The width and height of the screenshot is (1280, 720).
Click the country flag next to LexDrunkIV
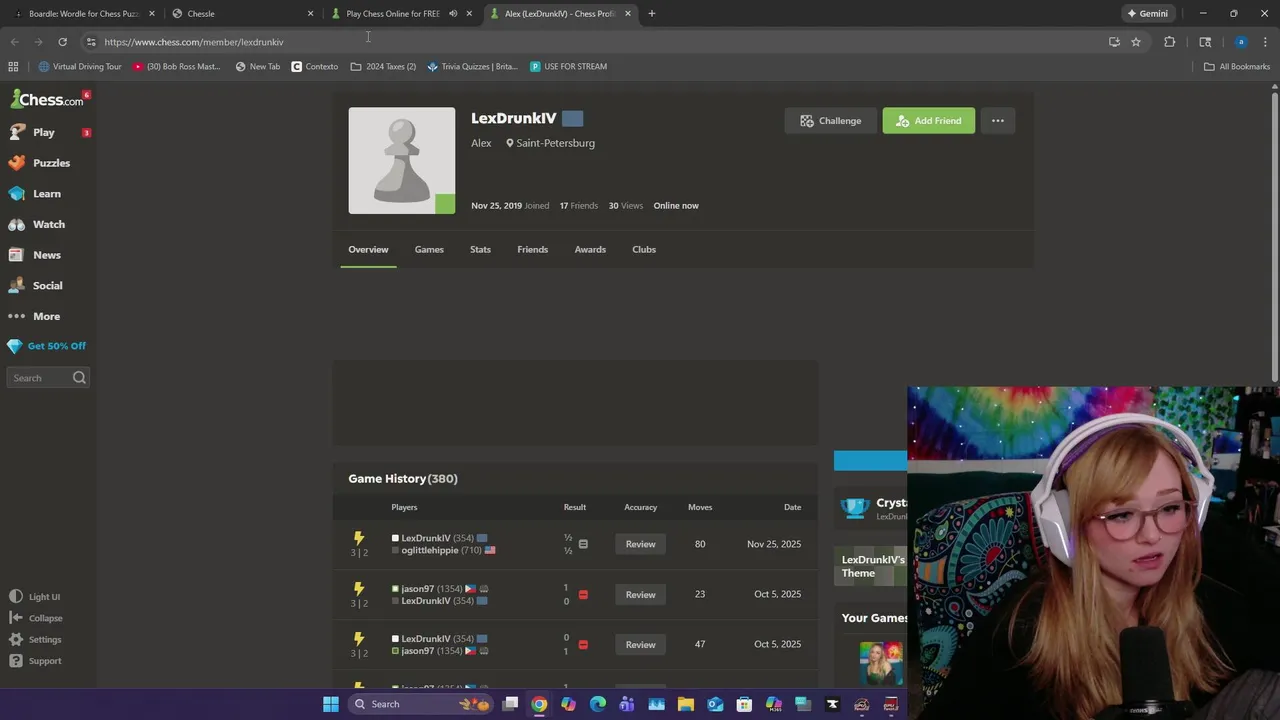tap(572, 118)
